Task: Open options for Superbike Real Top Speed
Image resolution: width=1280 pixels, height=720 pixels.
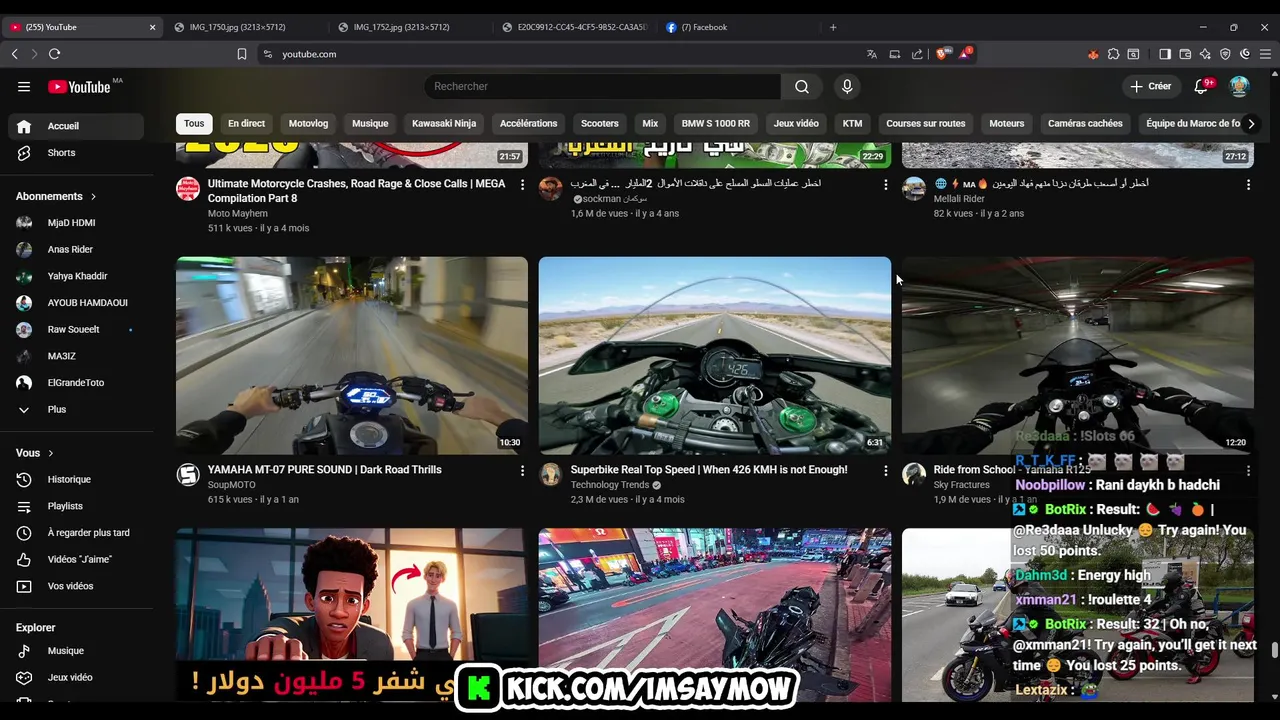Action: click(x=885, y=470)
